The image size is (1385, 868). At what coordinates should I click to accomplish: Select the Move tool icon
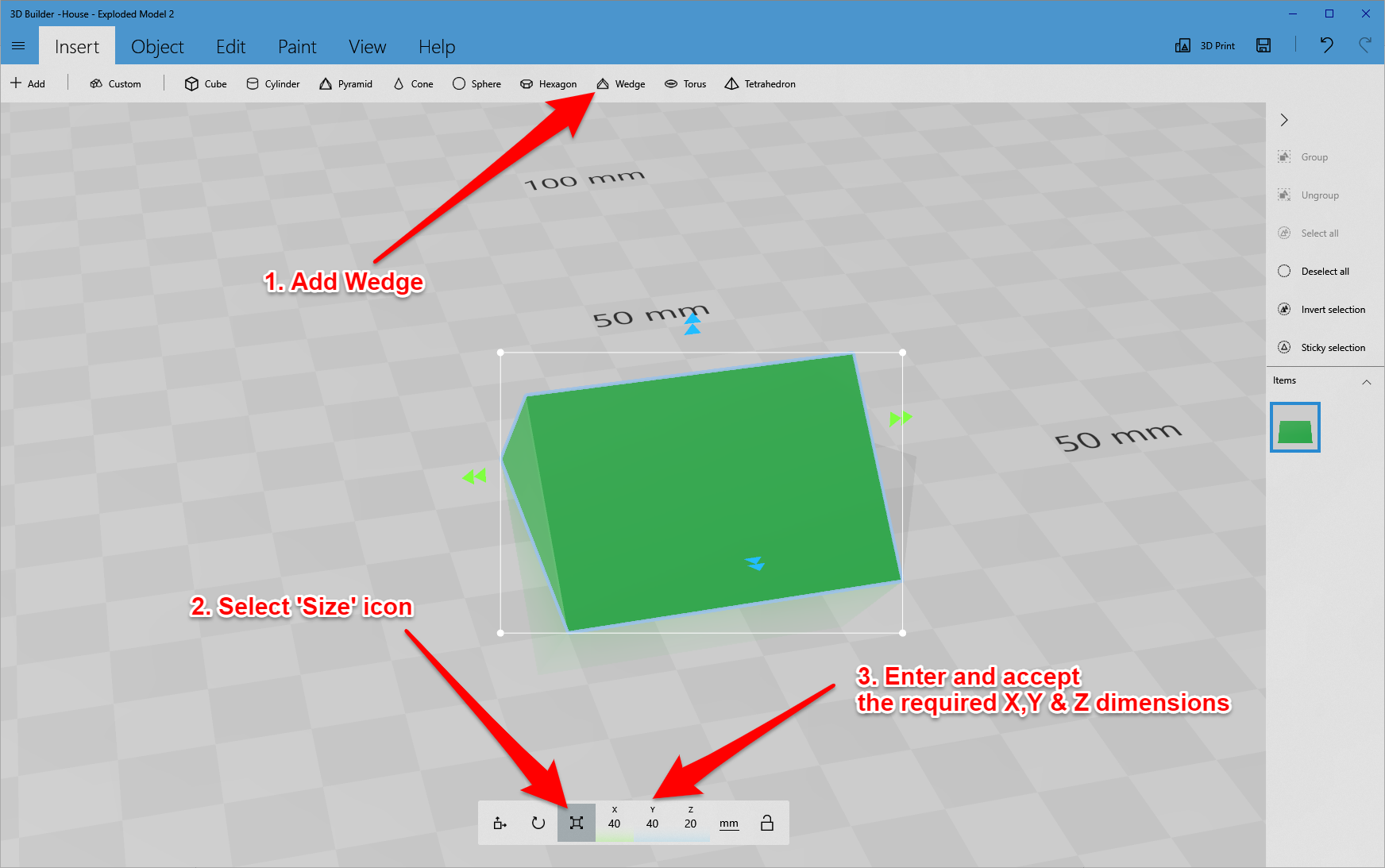tap(500, 823)
